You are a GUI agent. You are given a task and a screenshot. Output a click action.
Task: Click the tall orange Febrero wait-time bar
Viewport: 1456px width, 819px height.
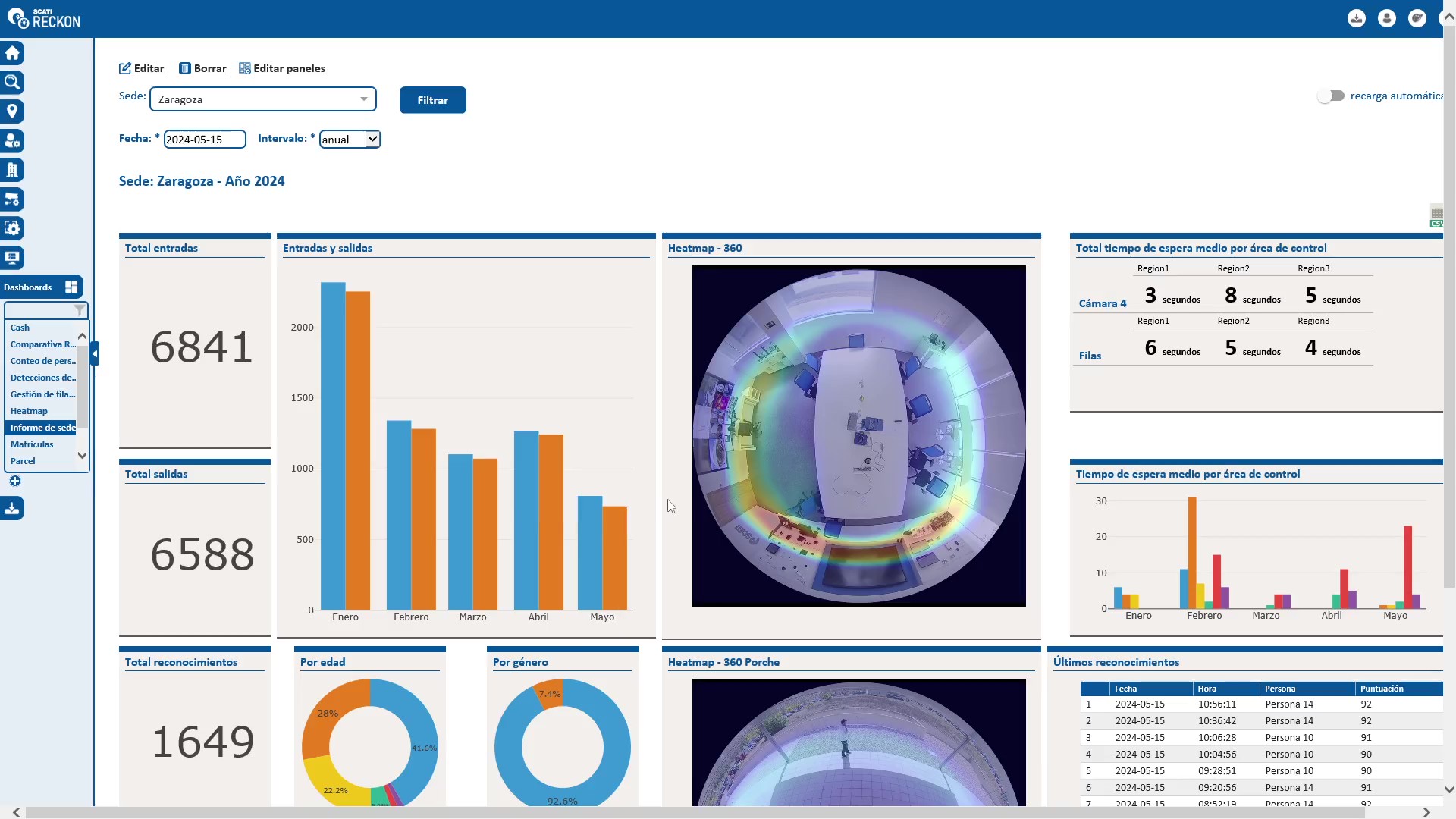click(1192, 553)
